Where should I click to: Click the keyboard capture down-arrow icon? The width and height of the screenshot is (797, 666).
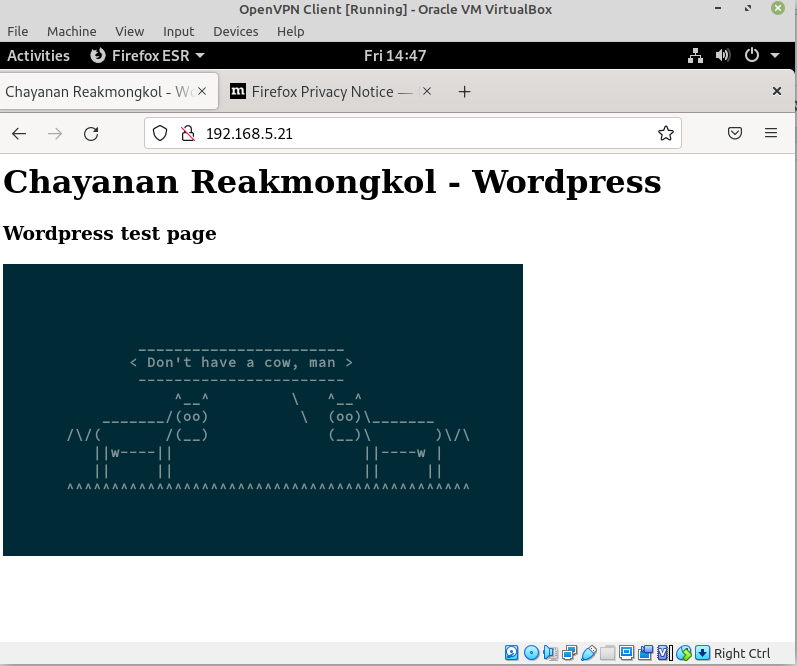click(x=702, y=652)
